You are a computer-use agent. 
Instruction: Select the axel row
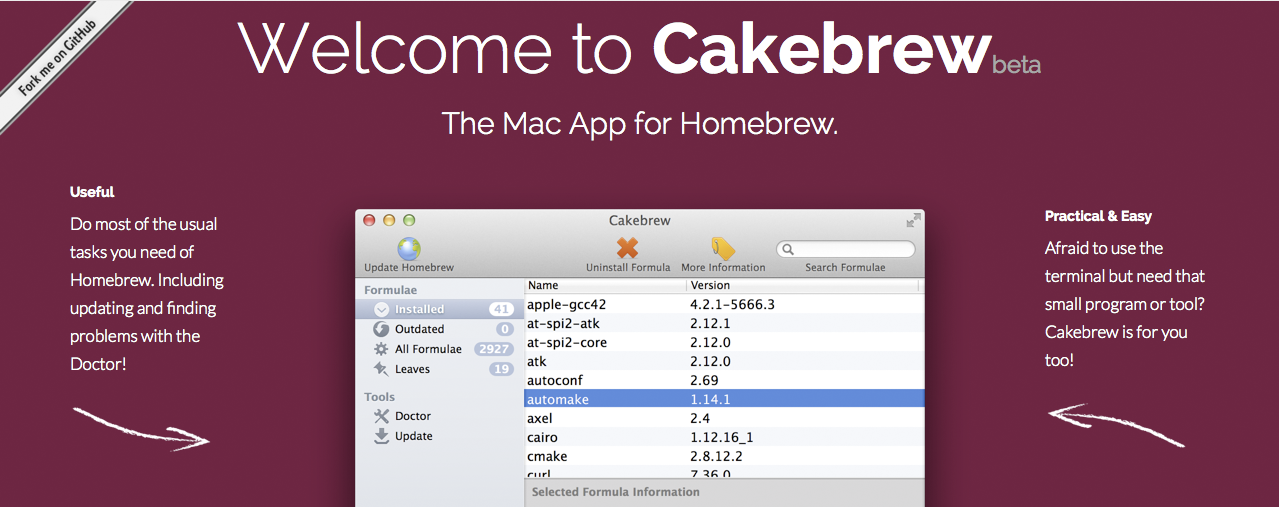[x=725, y=418]
